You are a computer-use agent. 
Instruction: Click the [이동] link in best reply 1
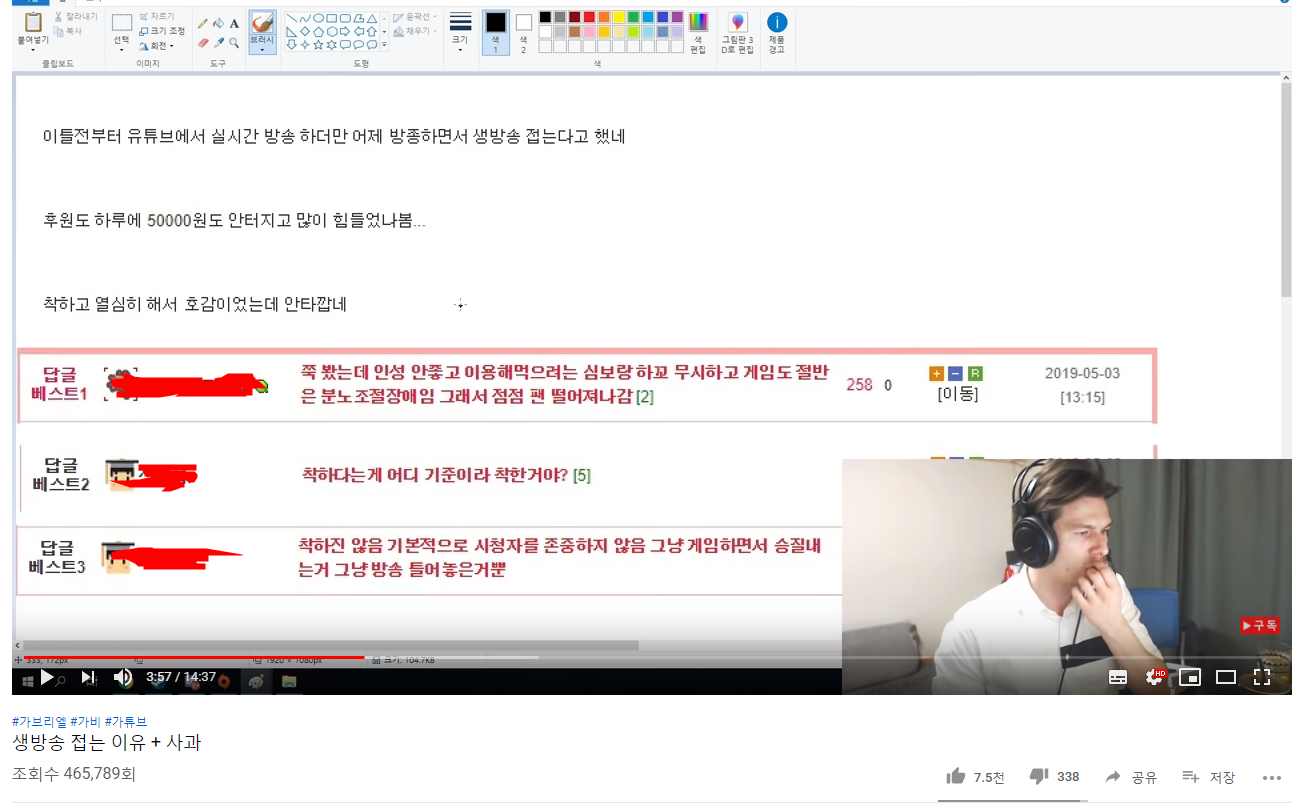pyautogui.click(x=958, y=394)
